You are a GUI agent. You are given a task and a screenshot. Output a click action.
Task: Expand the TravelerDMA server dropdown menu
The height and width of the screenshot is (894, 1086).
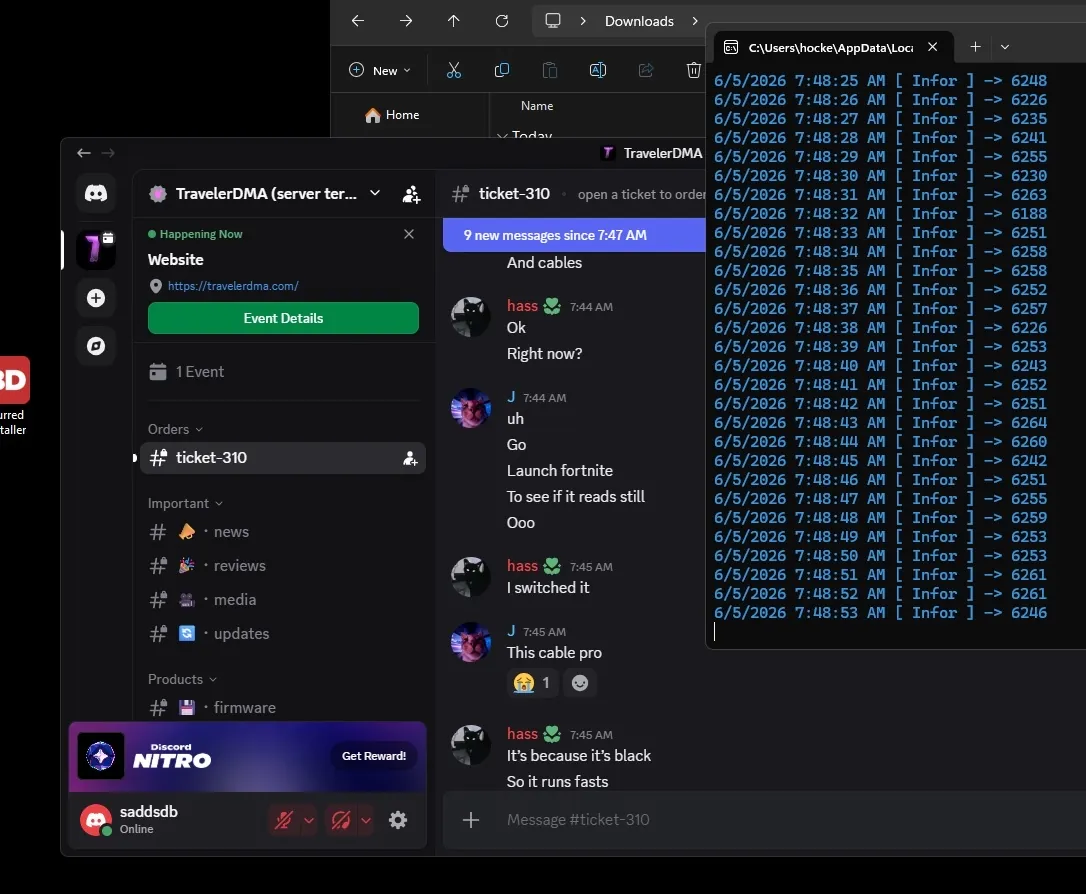tap(375, 193)
